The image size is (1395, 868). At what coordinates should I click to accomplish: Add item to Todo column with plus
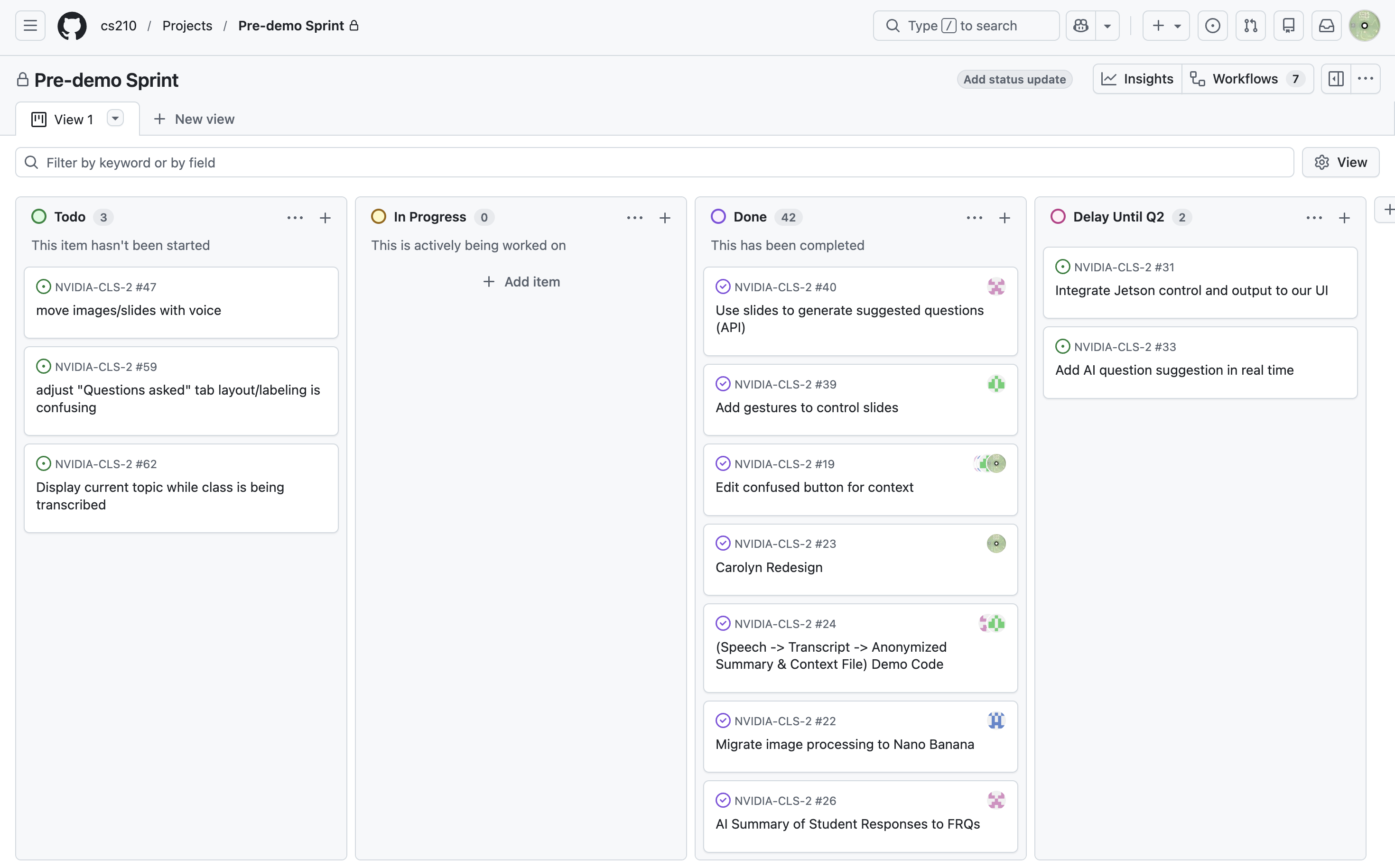(x=325, y=218)
